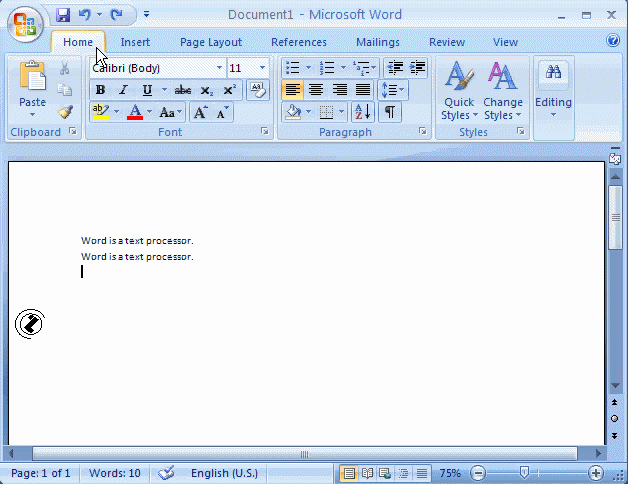Open the Office Button menu
This screenshot has height=484, width=628.
25,24
